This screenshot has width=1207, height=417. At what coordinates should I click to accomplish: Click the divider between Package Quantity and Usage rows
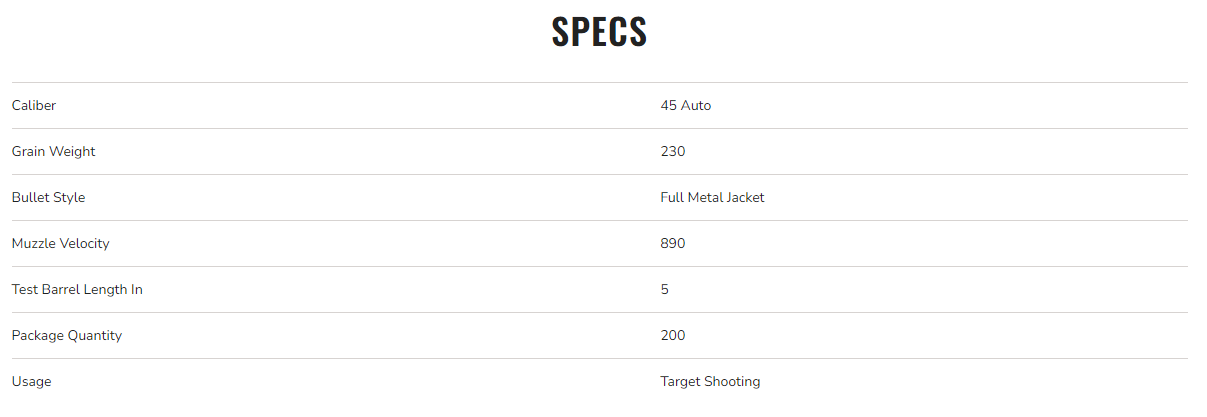click(599, 358)
